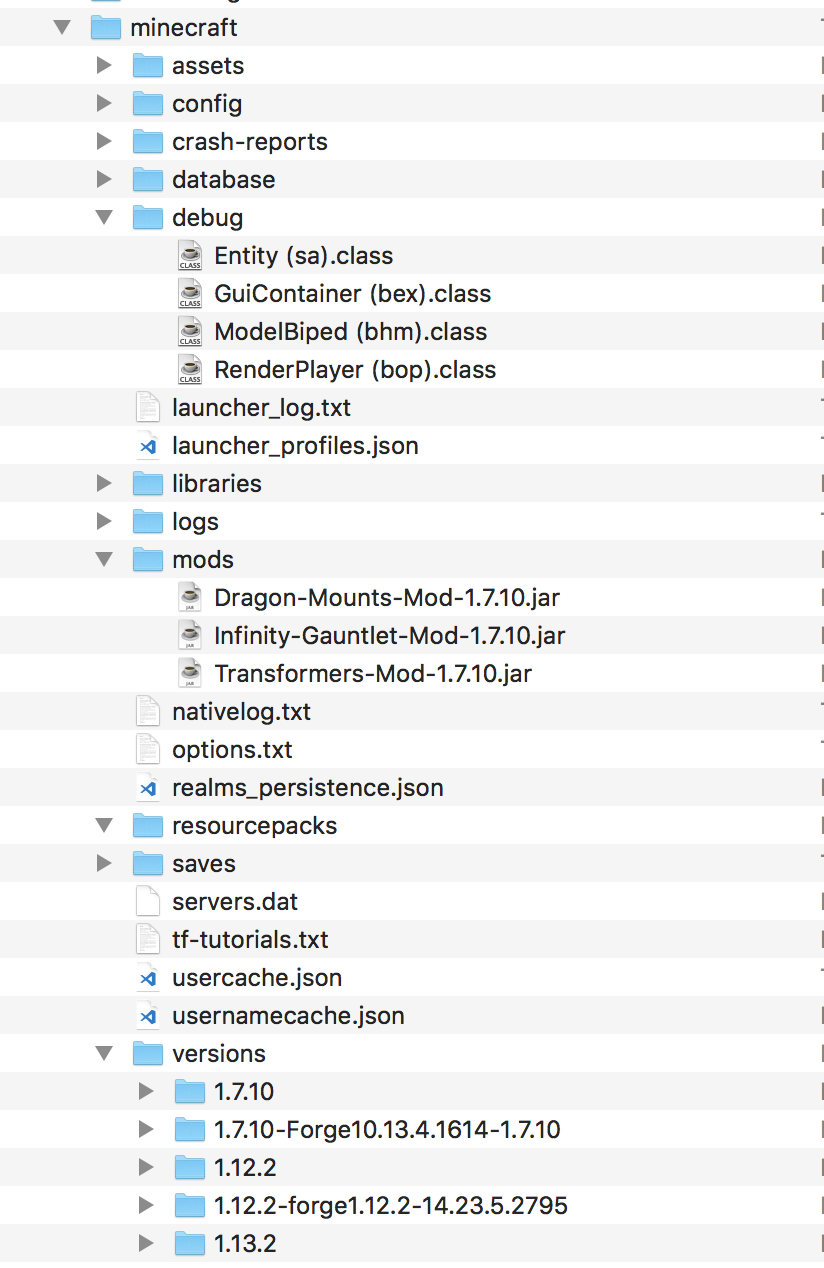Click the launcher_log.txt document icon

point(147,407)
